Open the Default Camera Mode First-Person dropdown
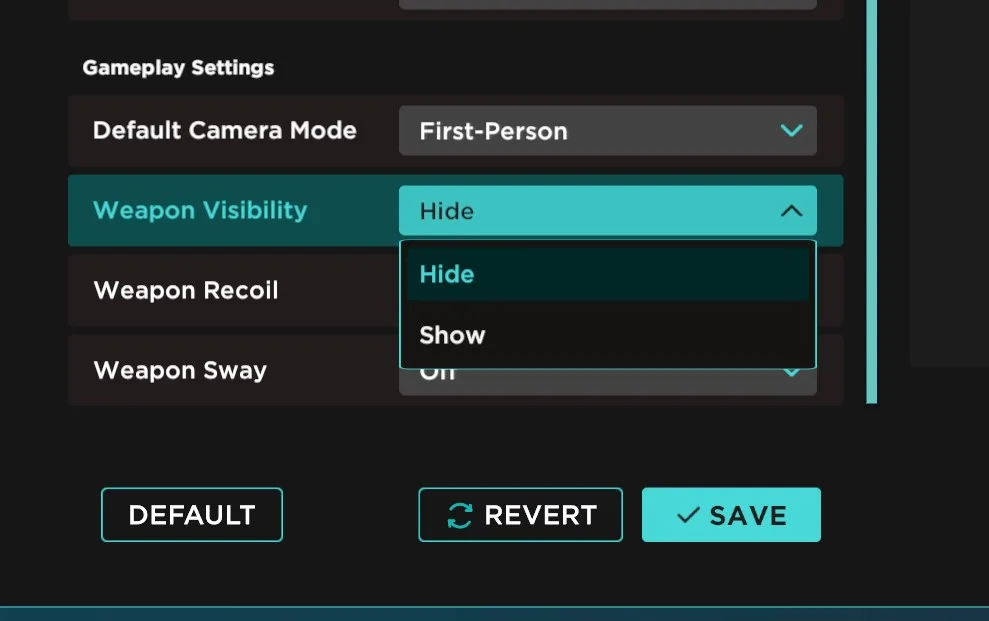 [606, 131]
